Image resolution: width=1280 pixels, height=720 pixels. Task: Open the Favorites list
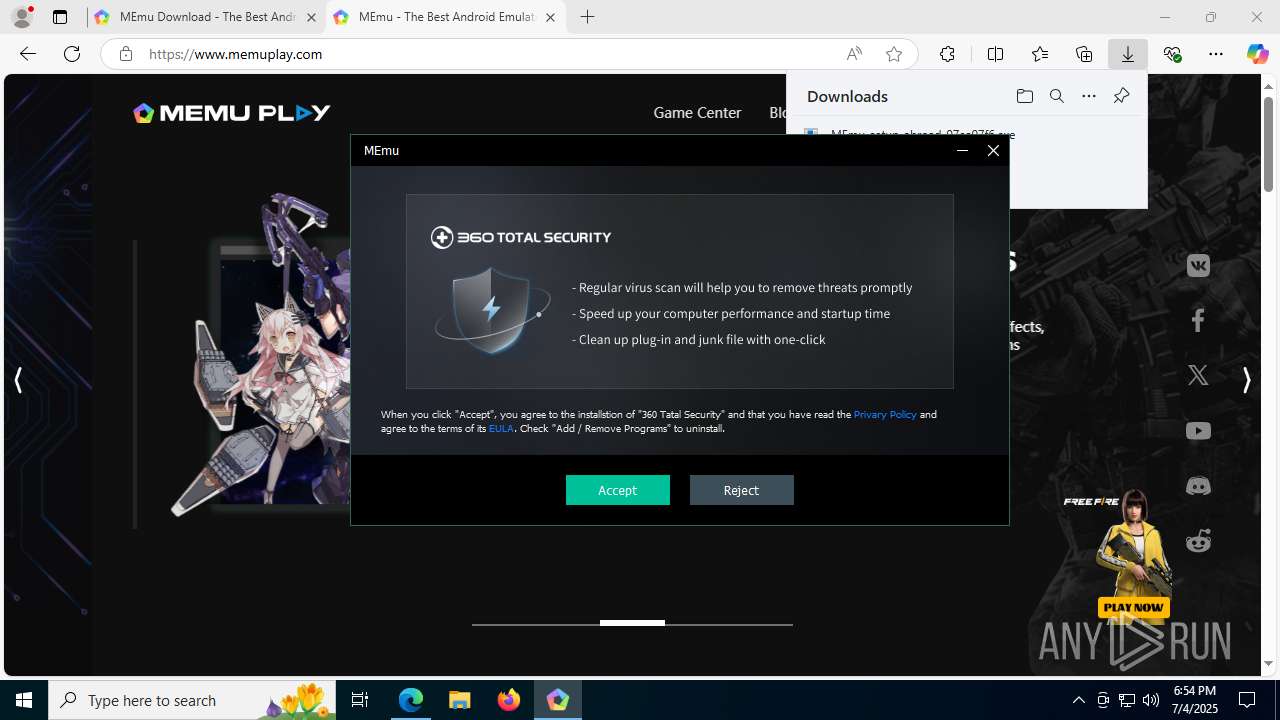[x=1039, y=54]
